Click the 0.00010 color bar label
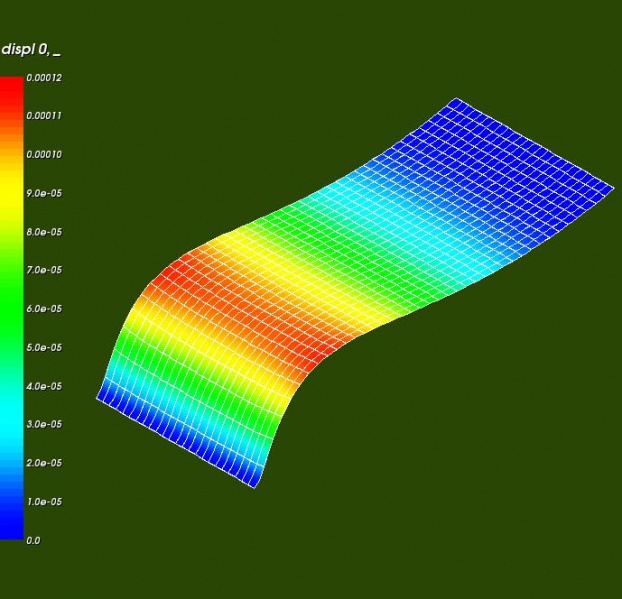Image resolution: width=622 pixels, height=599 pixels. coord(44,155)
